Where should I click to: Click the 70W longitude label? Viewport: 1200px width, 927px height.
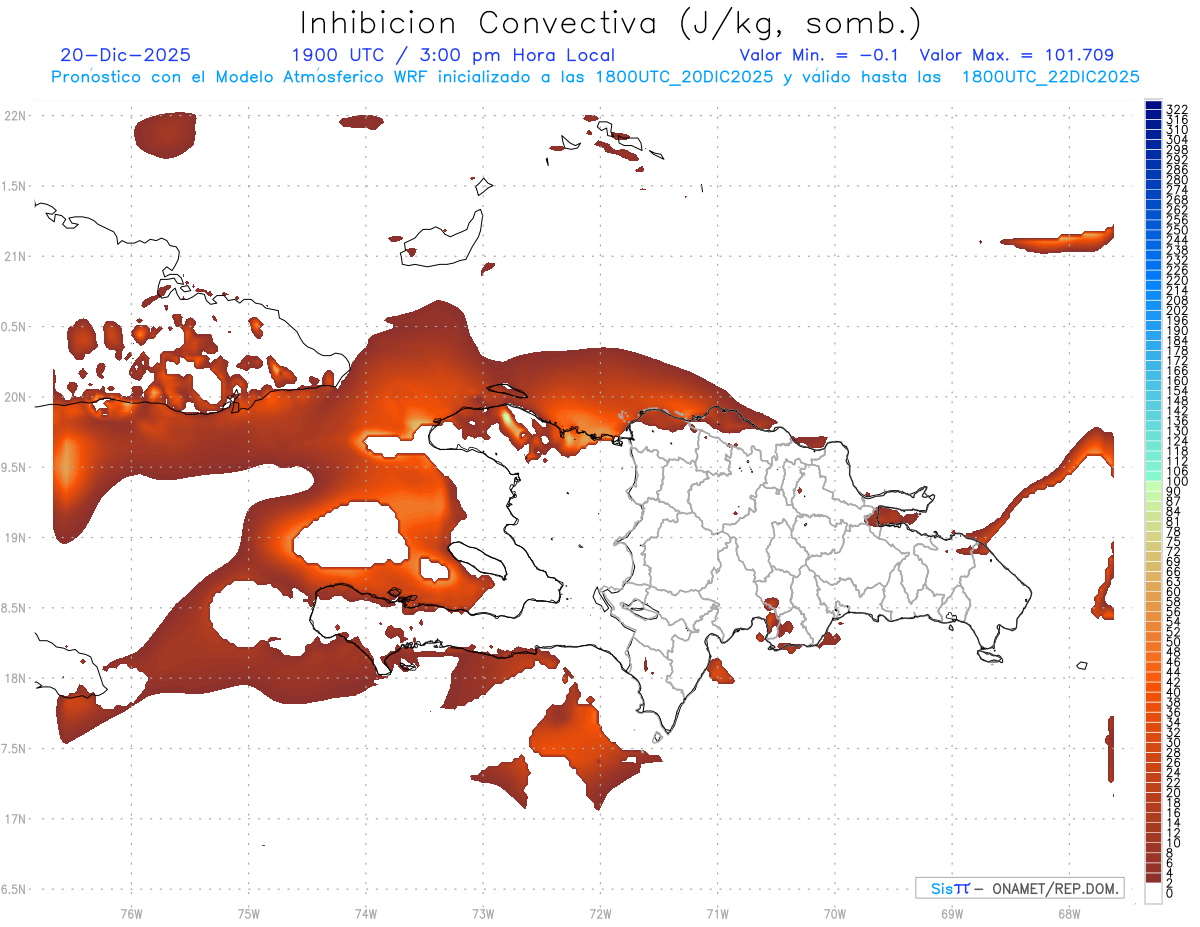(x=835, y=913)
